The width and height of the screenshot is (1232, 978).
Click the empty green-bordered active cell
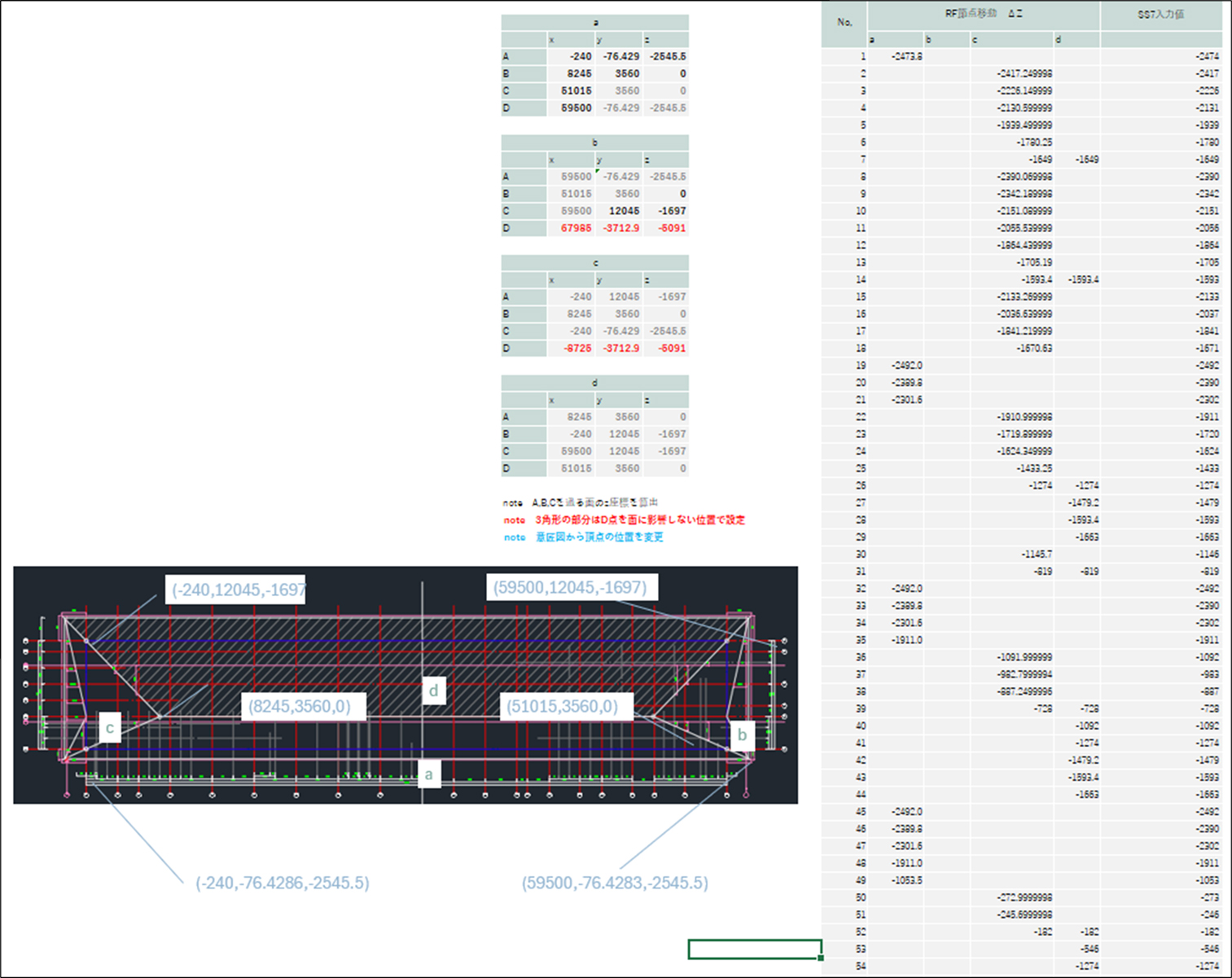754,949
